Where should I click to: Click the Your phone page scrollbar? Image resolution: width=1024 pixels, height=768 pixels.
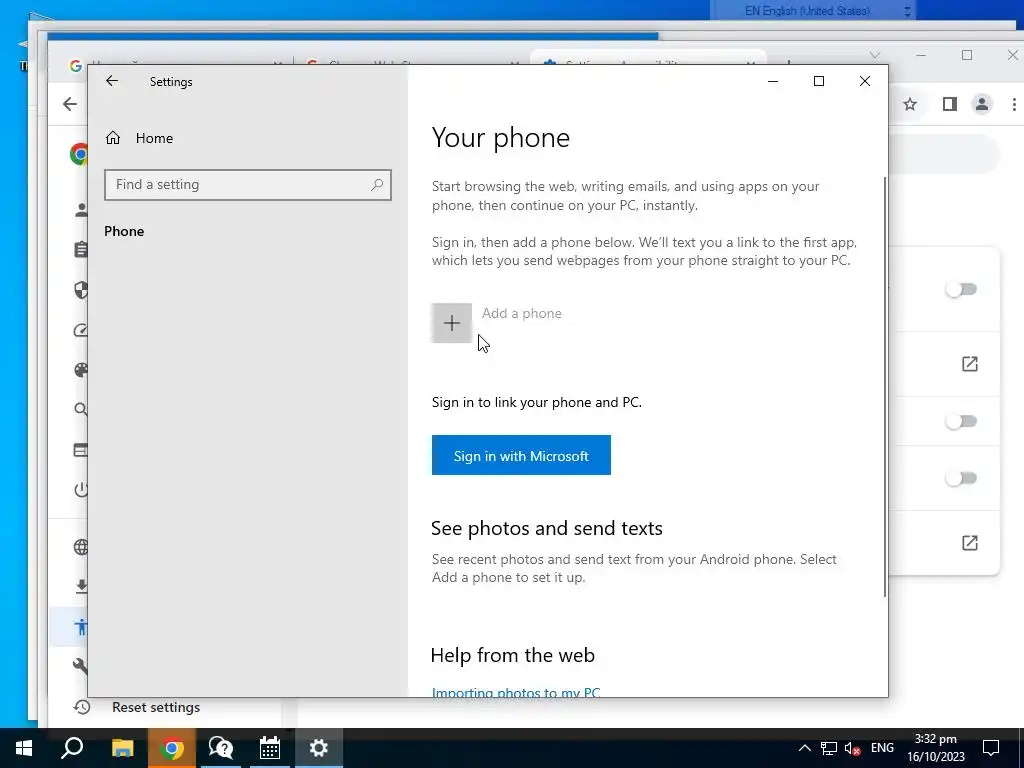pyautogui.click(x=885, y=385)
